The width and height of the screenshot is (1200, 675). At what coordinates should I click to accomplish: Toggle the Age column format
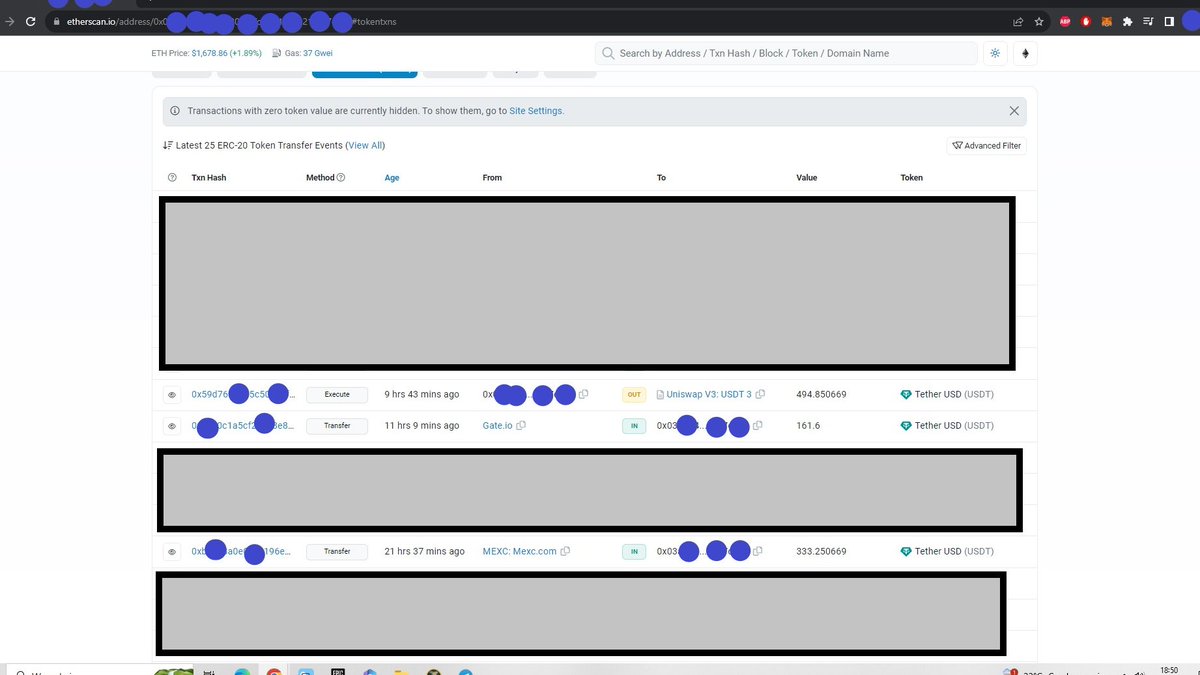(x=392, y=178)
